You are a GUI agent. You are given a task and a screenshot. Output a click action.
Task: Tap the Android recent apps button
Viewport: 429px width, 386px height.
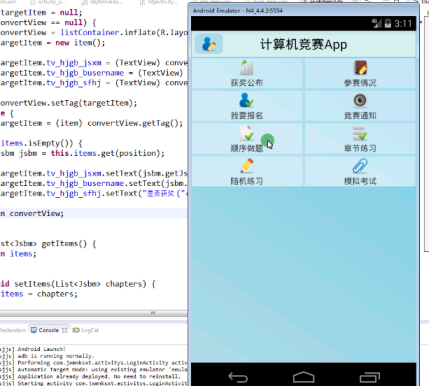370,377
